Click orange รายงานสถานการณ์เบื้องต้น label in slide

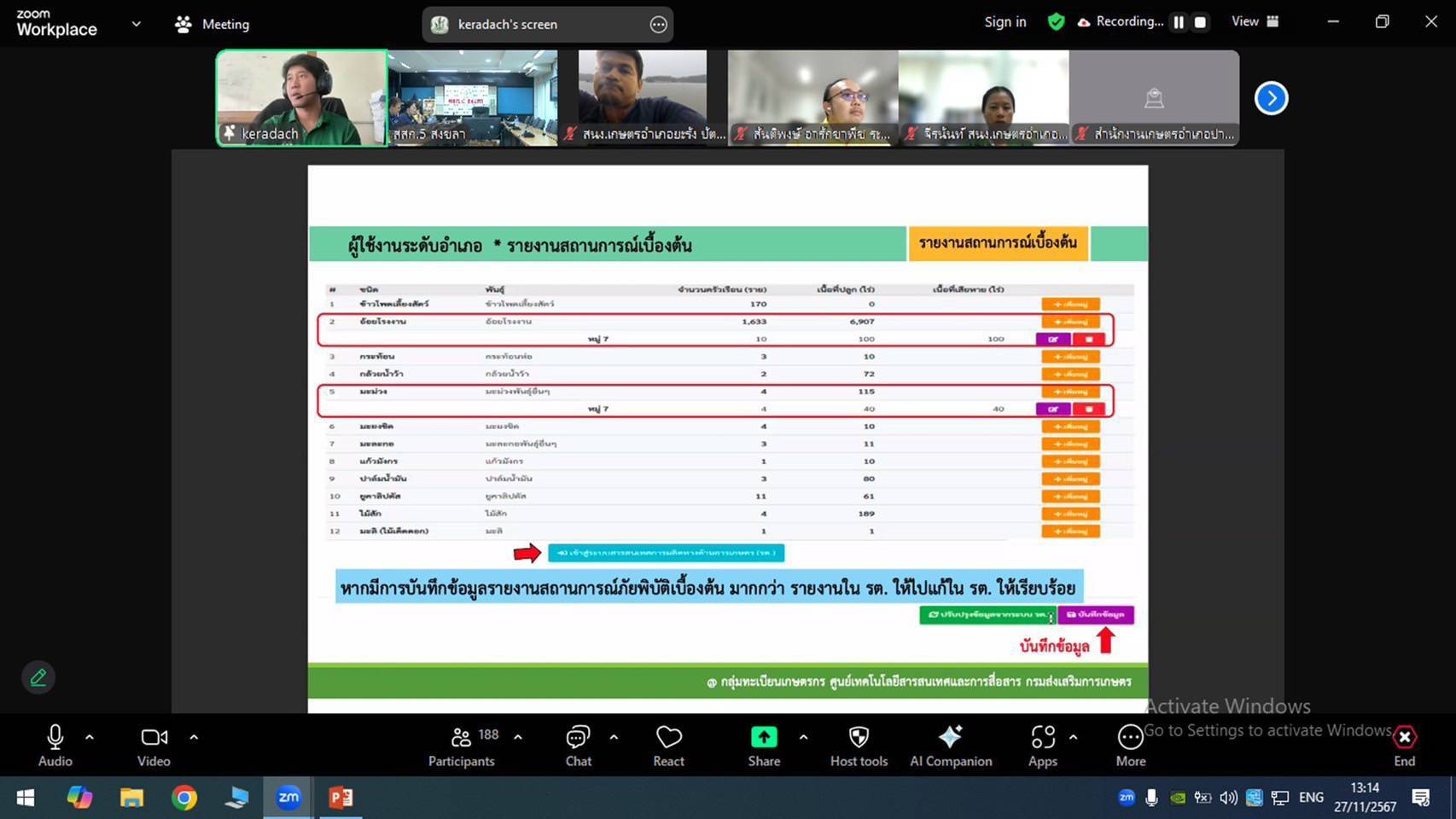point(998,242)
